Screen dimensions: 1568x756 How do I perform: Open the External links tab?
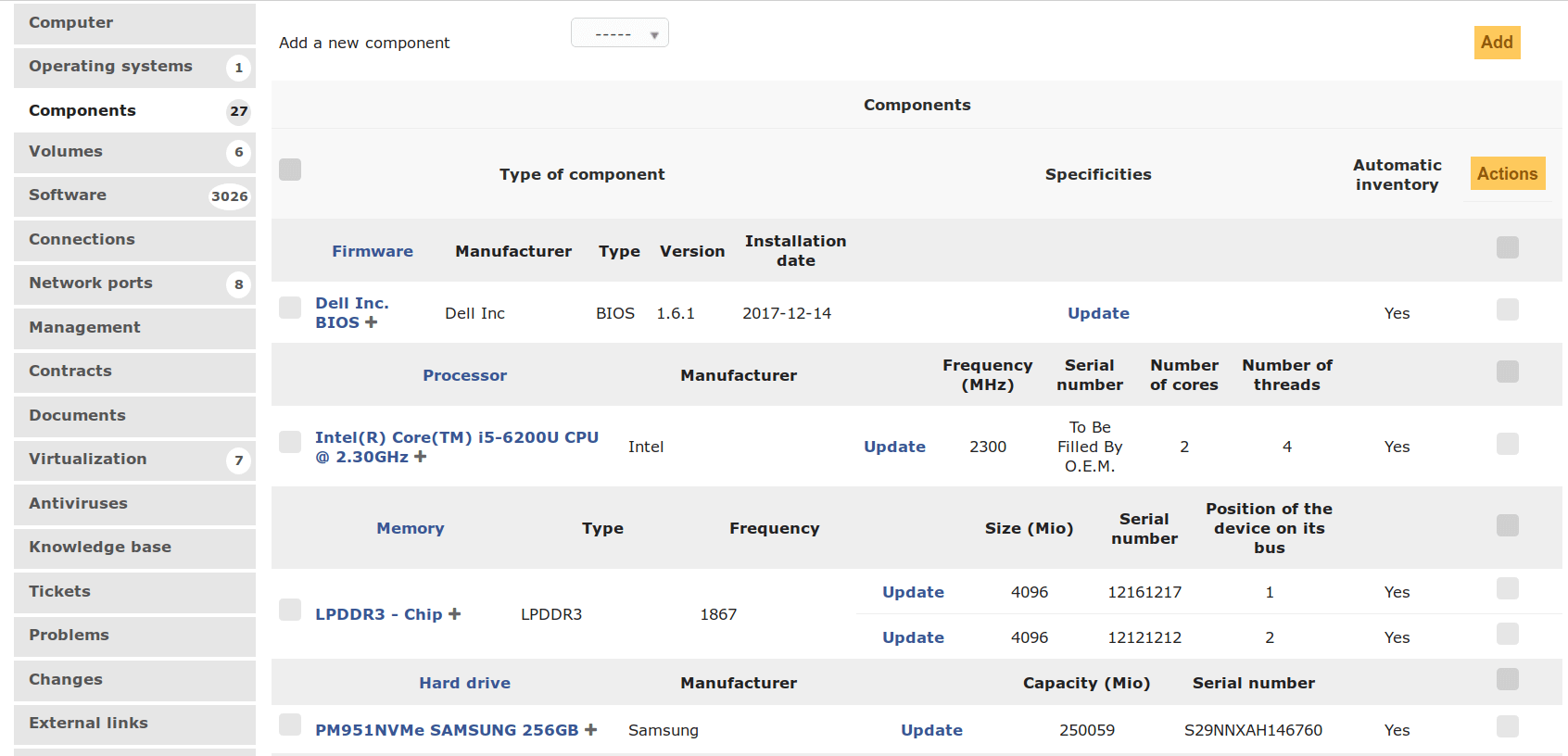tap(134, 724)
